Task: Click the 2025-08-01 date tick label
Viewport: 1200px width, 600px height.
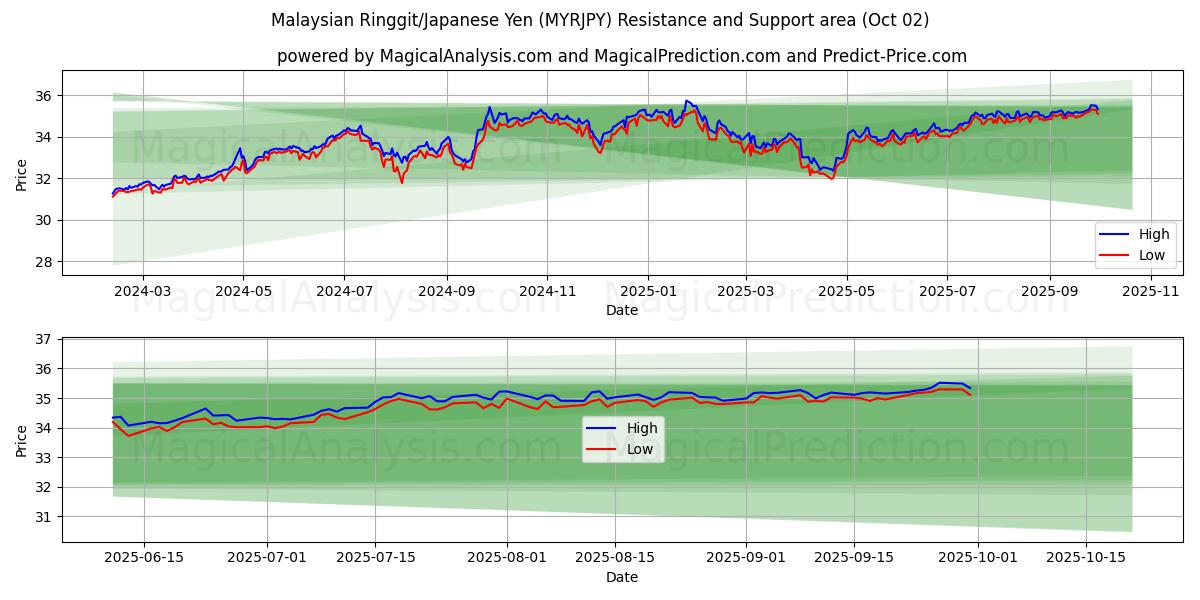Action: tap(507, 558)
